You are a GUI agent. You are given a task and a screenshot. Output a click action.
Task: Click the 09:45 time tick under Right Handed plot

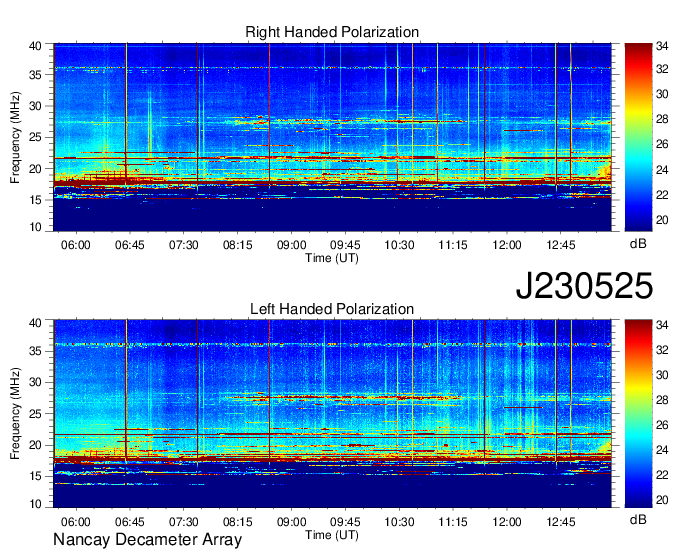(345, 245)
